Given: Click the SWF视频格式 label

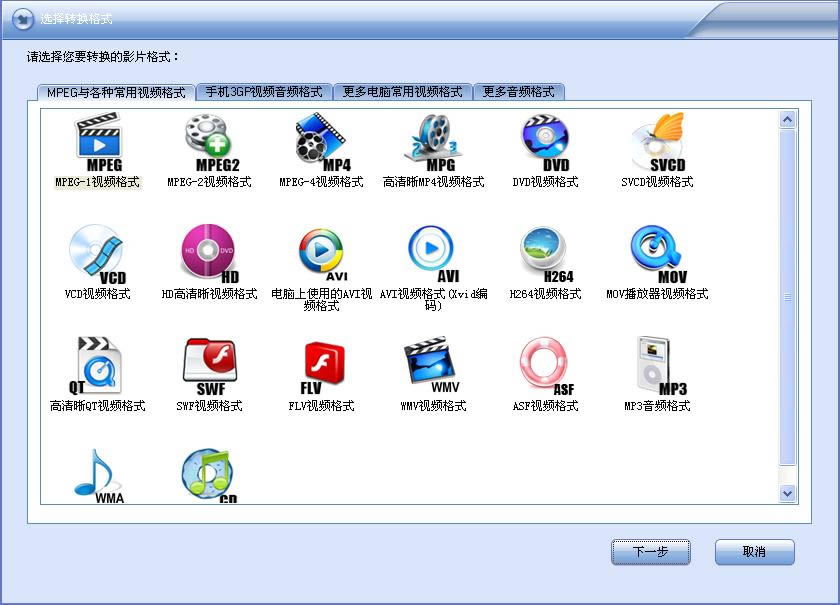Looking at the screenshot, I should (x=209, y=406).
